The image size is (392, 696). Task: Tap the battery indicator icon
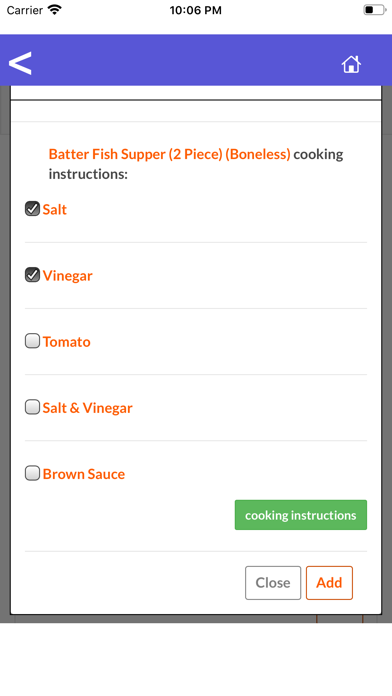coord(374,10)
